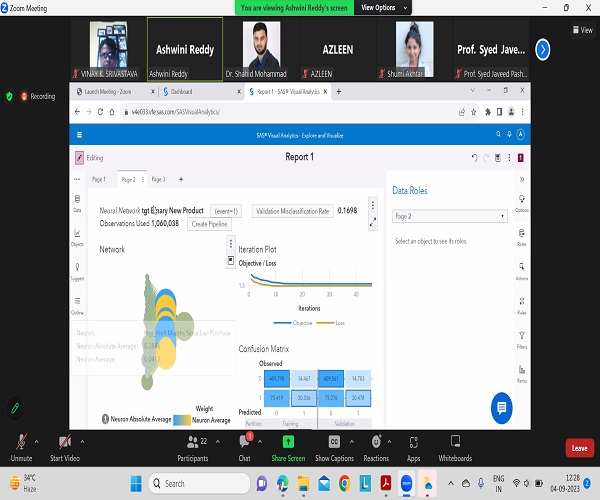Open browser extensions puzzle icon
600x500 pixels.
pyautogui.click(x=488, y=112)
